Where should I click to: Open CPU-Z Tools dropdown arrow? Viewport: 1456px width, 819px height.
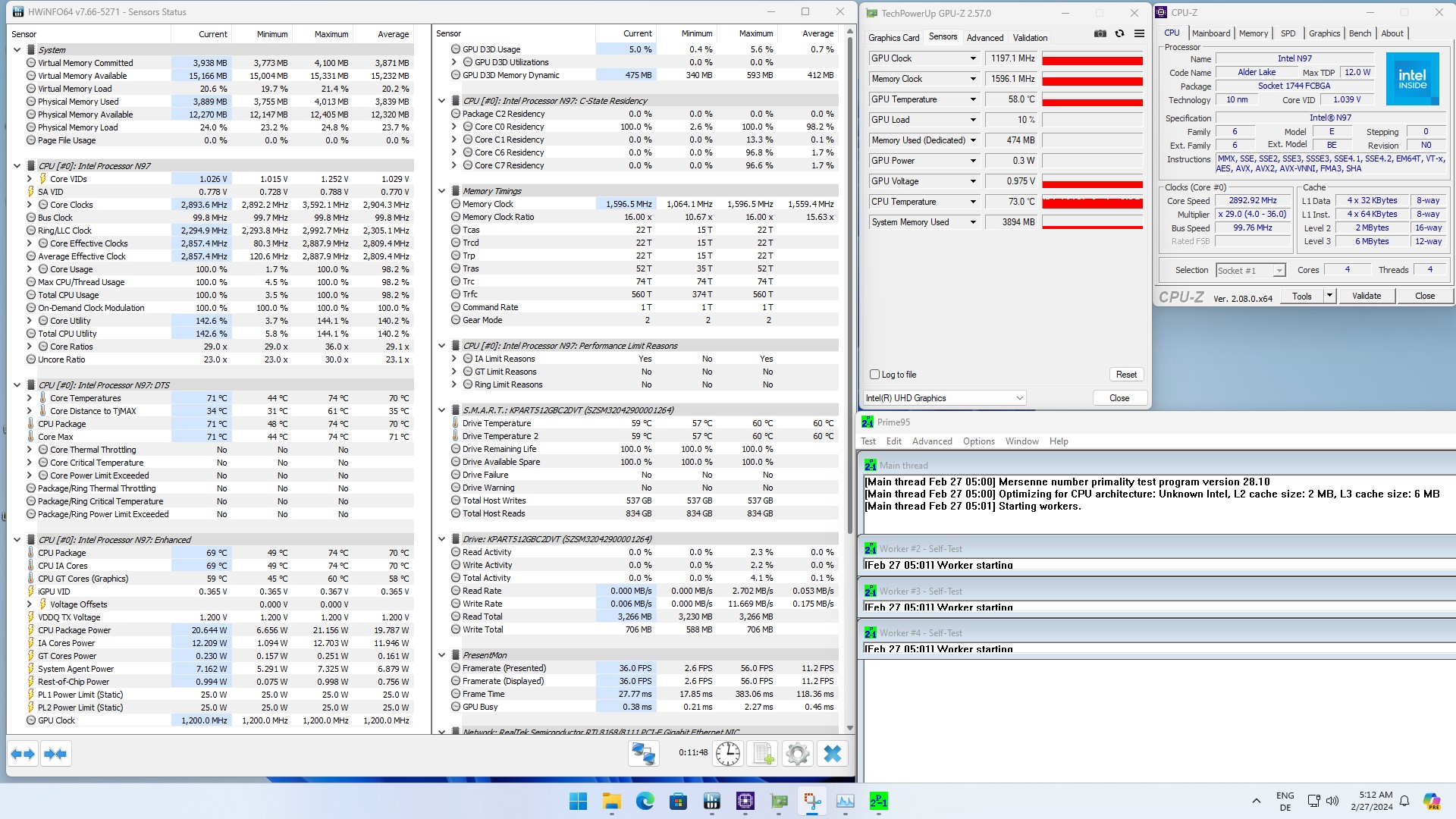[1329, 296]
